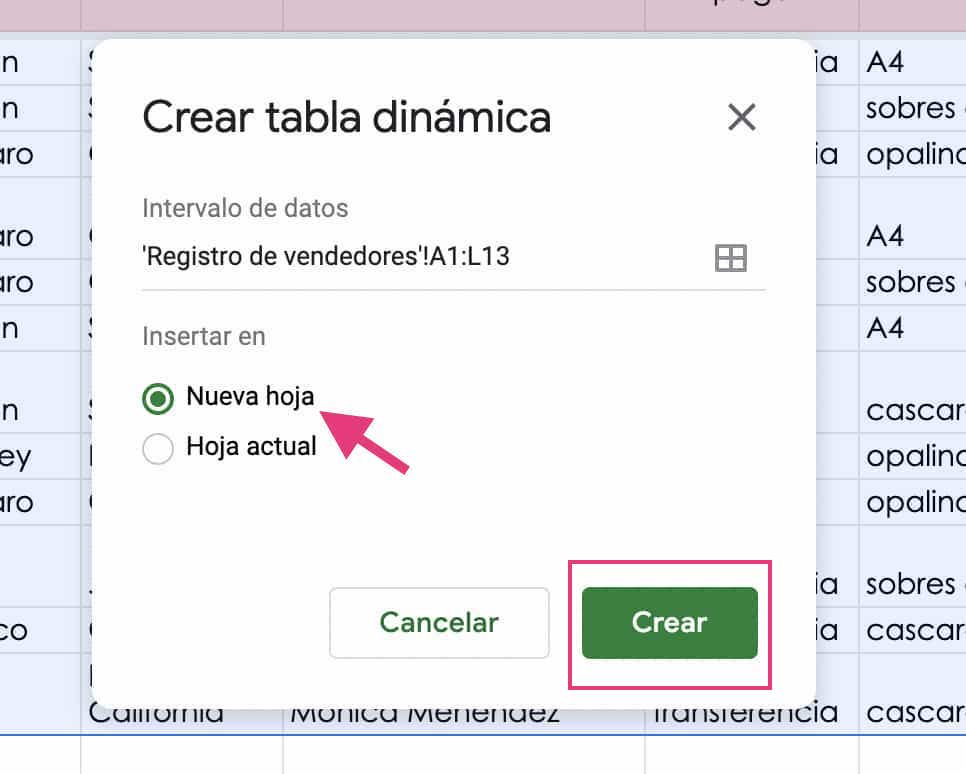
Task: Edit the Intervalo de datos range field
Action: (x=350, y=256)
